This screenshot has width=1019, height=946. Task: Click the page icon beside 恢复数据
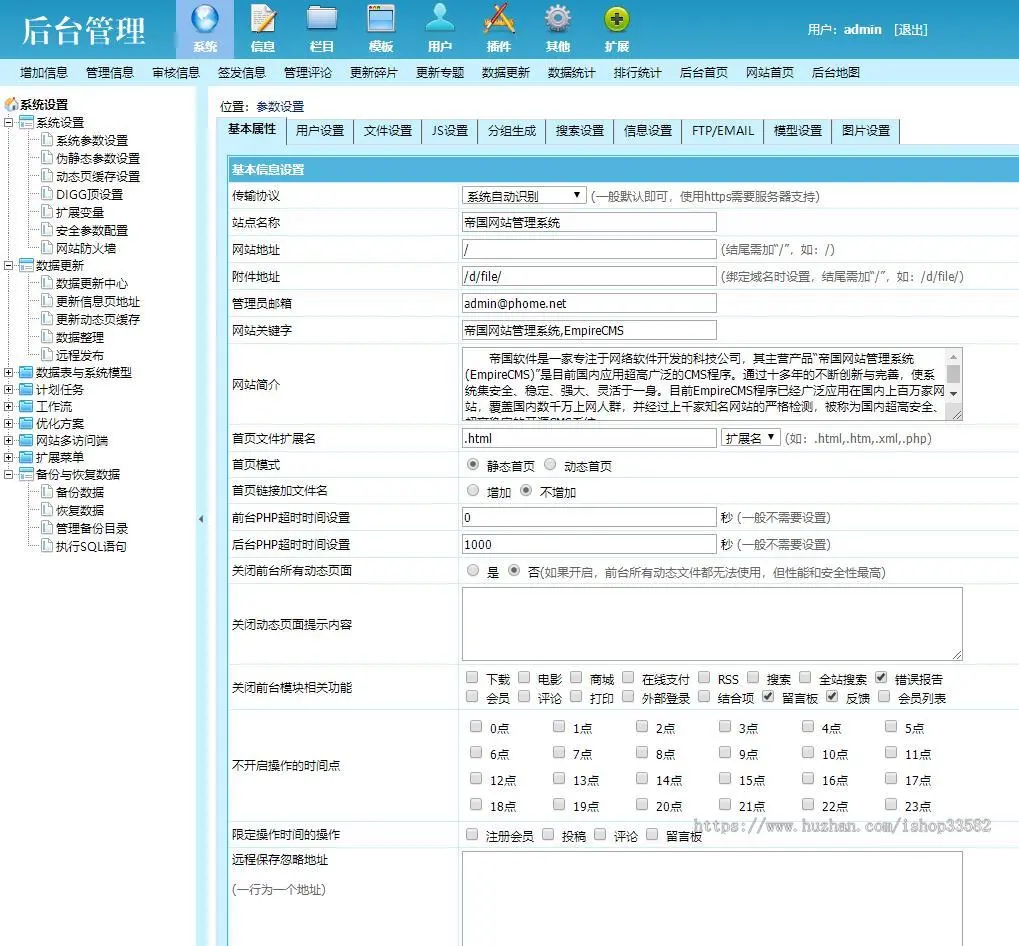46,509
